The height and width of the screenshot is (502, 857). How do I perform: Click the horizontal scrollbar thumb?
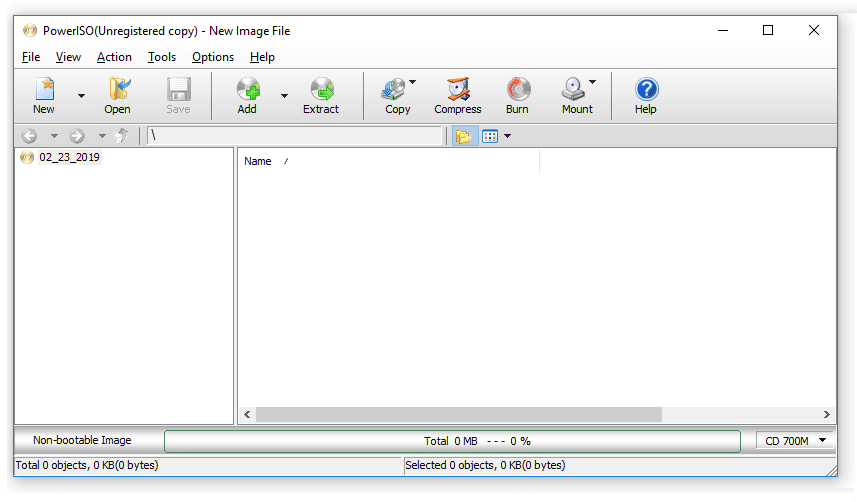coord(459,415)
